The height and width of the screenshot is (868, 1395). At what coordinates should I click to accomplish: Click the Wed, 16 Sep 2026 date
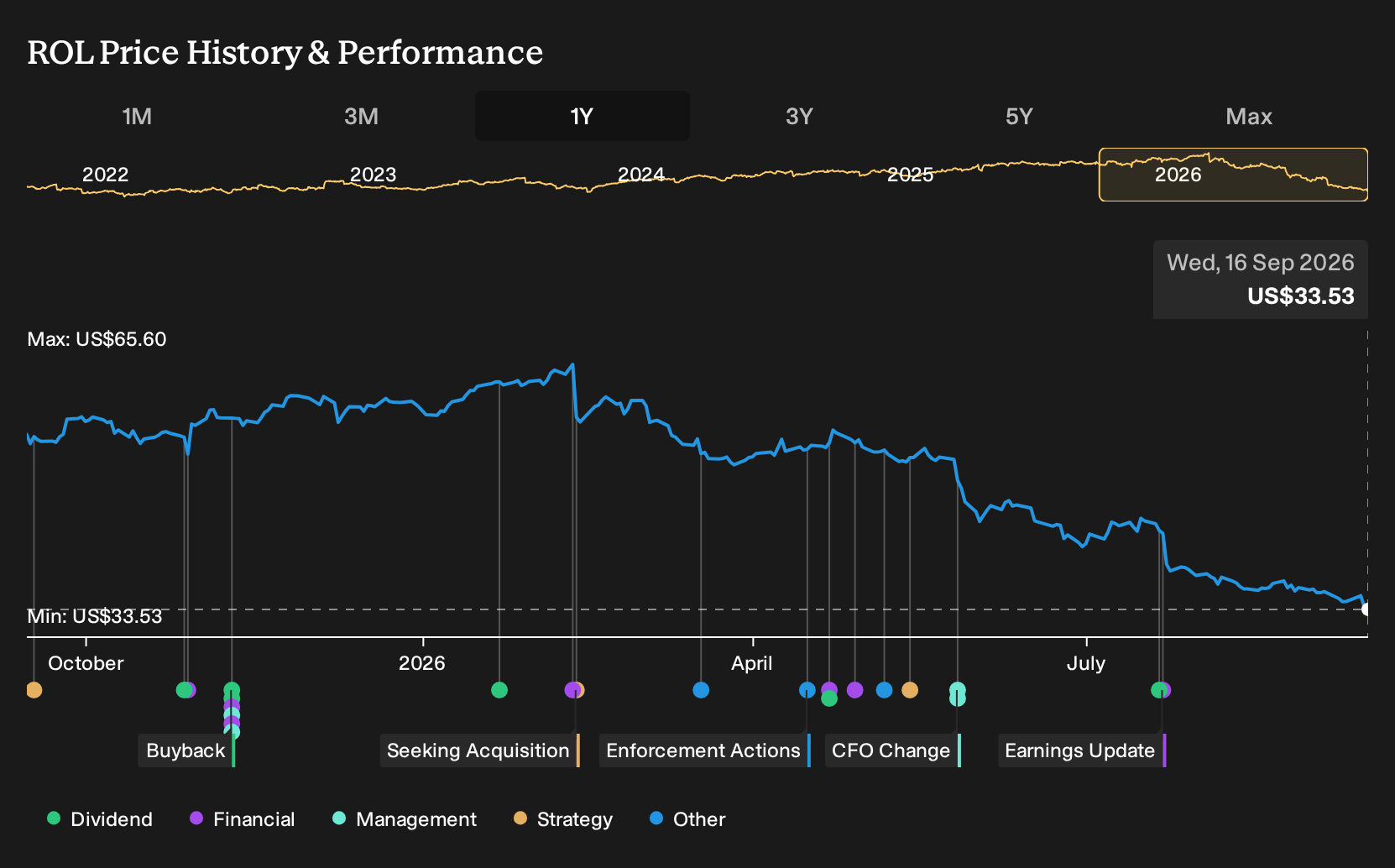[1261, 263]
